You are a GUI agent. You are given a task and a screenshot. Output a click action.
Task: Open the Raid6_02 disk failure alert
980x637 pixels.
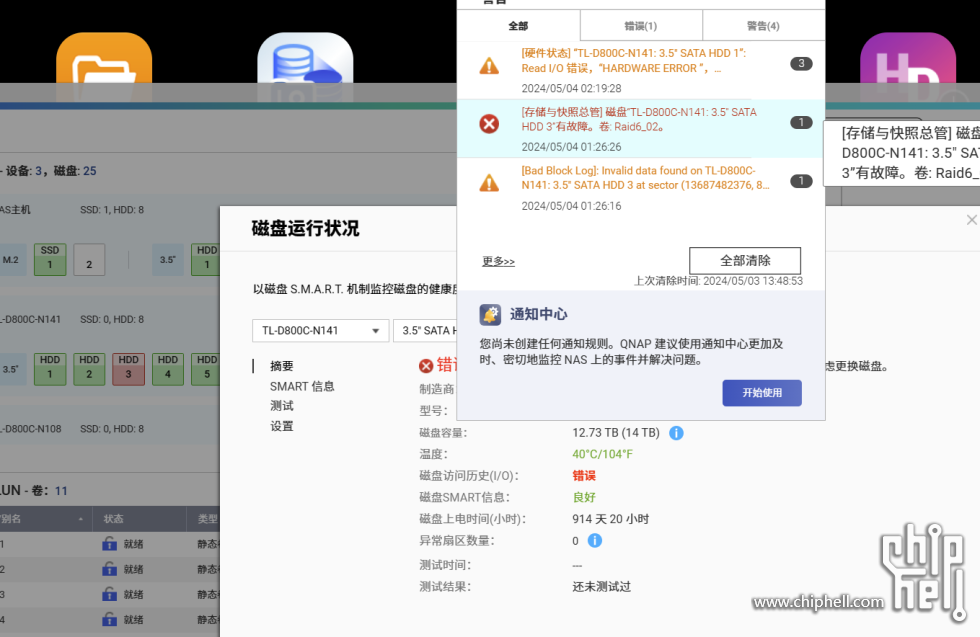[641, 129]
